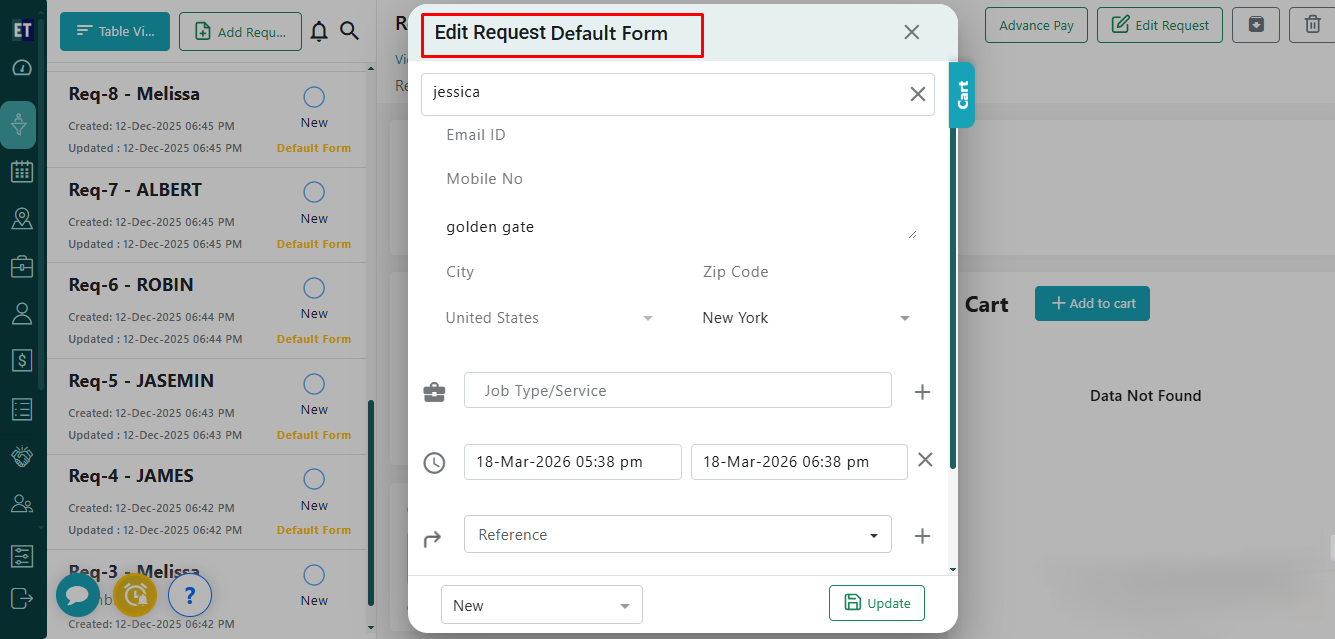Open the New status dropdown at bottom

pyautogui.click(x=541, y=605)
